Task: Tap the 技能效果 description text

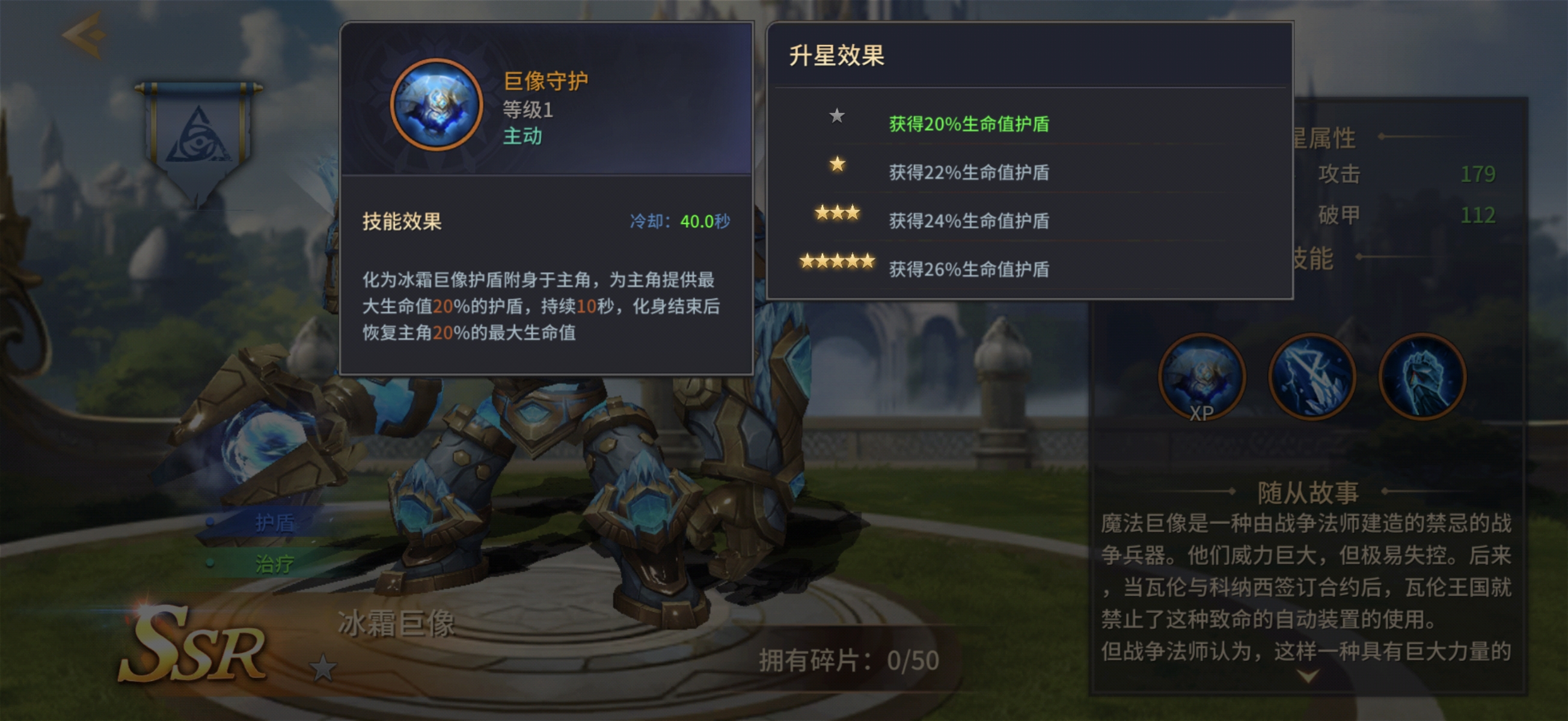Action: (541, 306)
